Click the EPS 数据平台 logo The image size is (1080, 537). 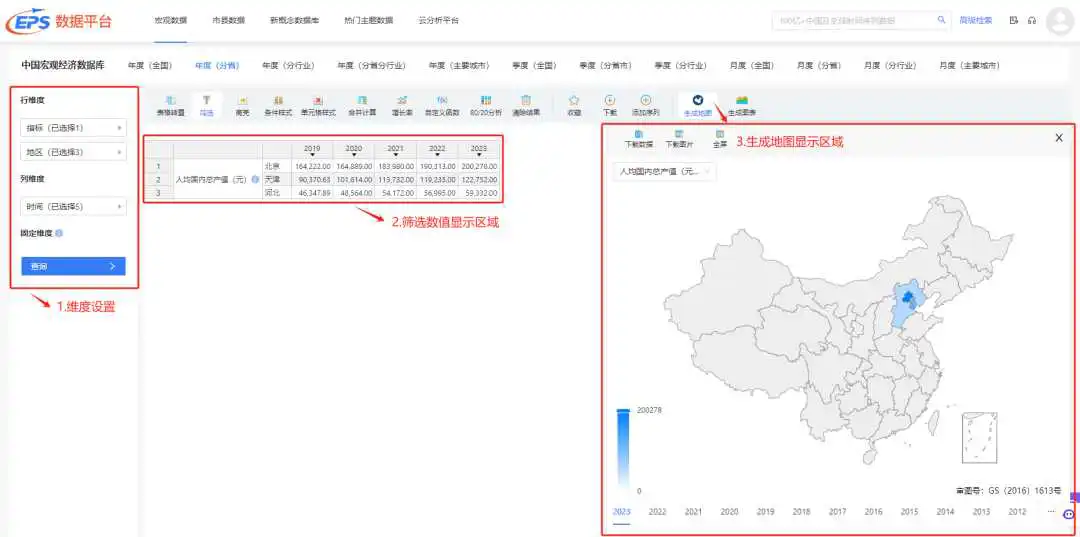pos(59,21)
